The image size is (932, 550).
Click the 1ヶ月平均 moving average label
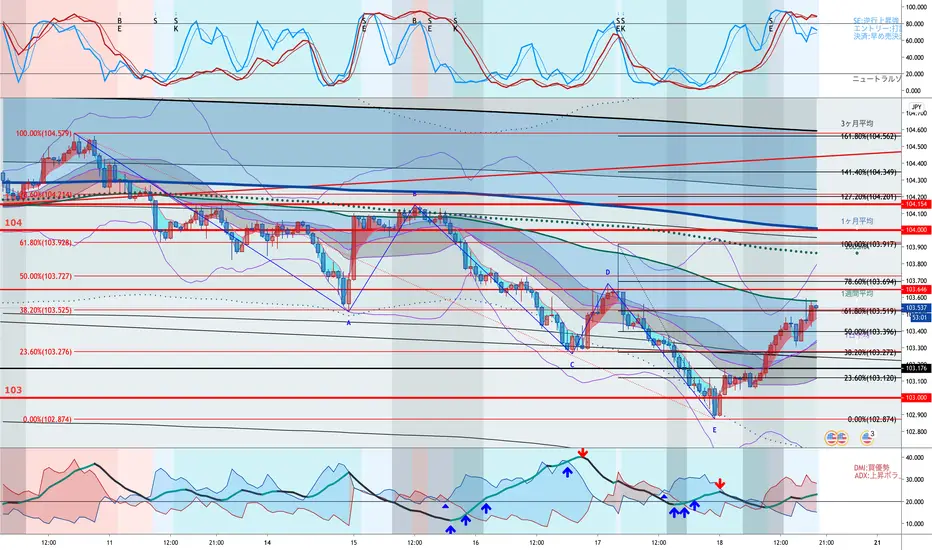point(857,221)
